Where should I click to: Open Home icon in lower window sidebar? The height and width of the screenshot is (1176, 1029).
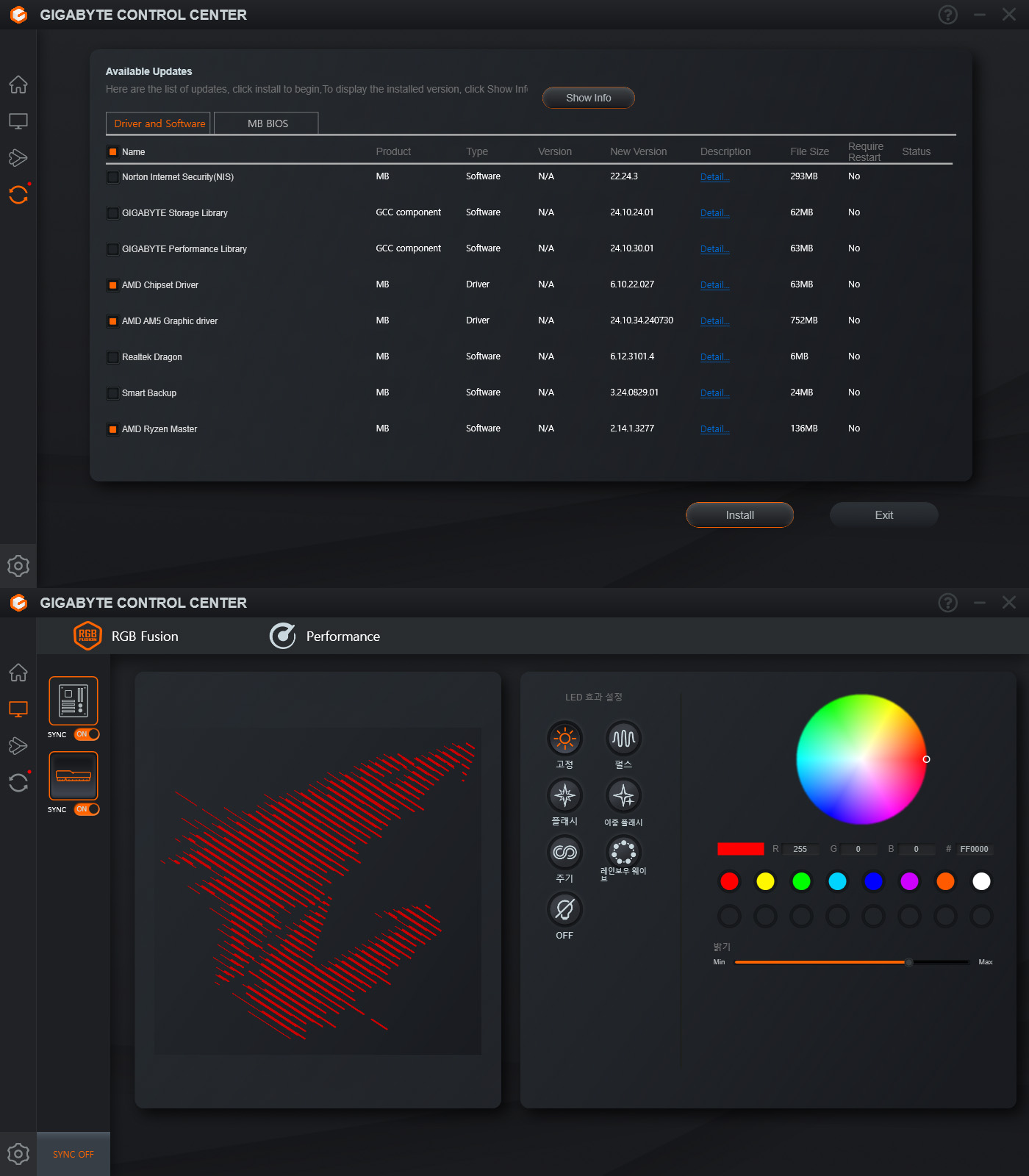(x=18, y=673)
